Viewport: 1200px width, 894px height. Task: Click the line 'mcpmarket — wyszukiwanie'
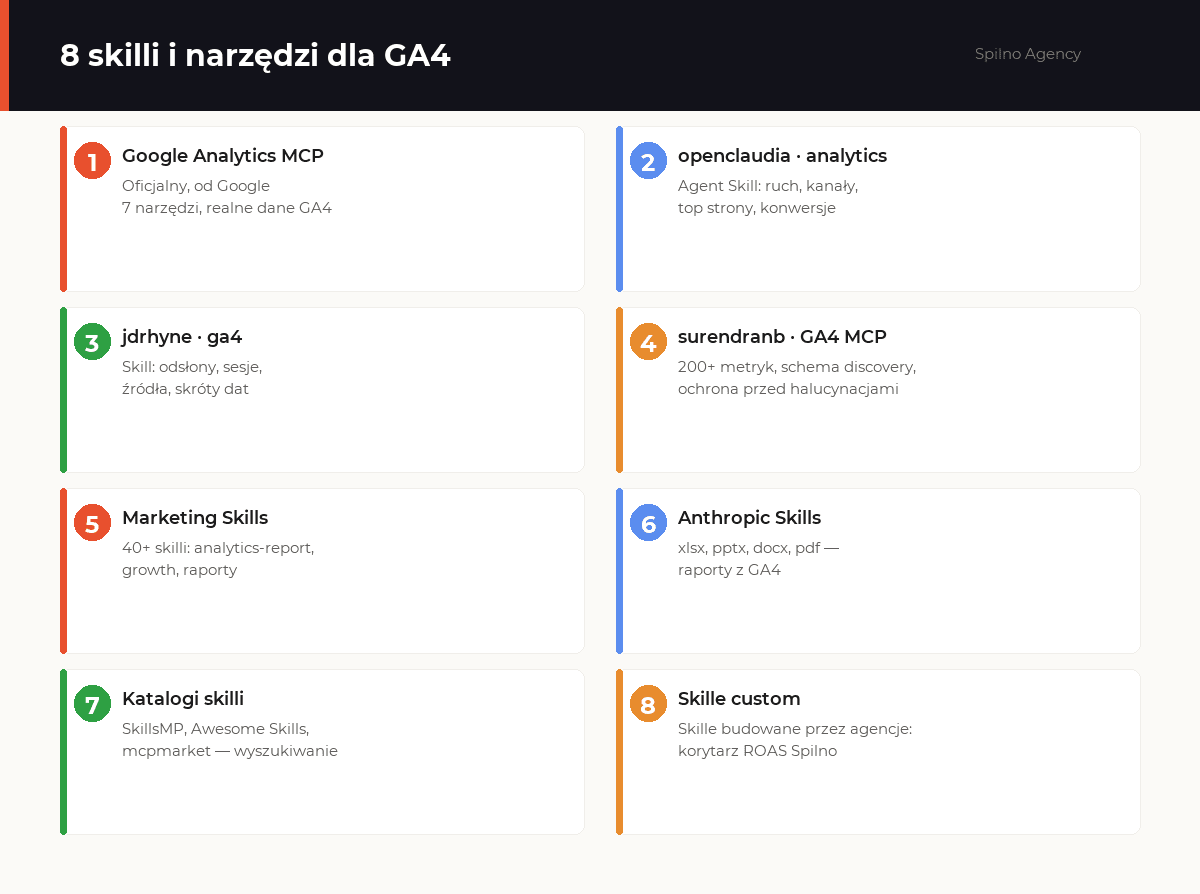click(x=230, y=751)
